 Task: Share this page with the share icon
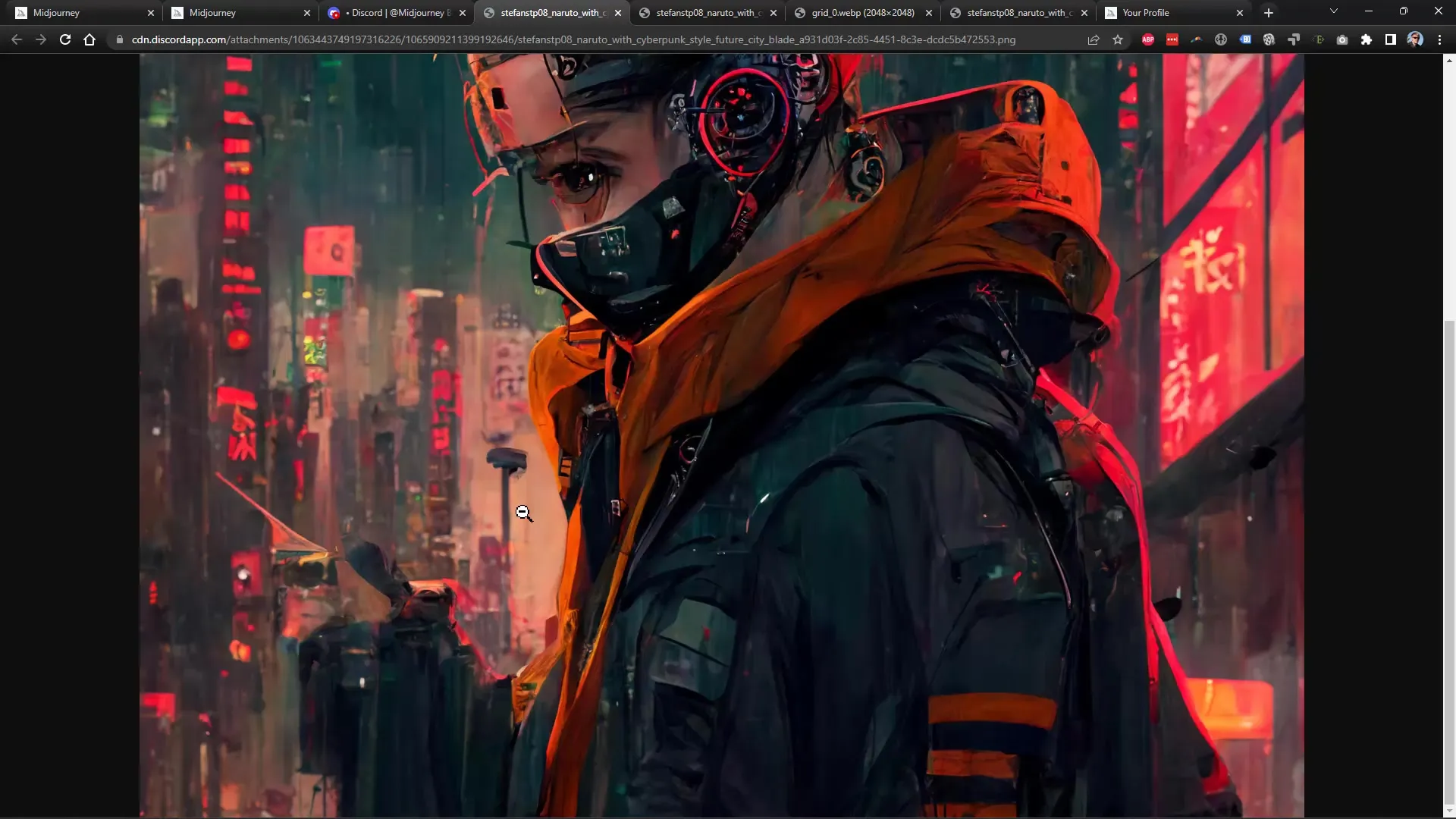click(x=1094, y=39)
